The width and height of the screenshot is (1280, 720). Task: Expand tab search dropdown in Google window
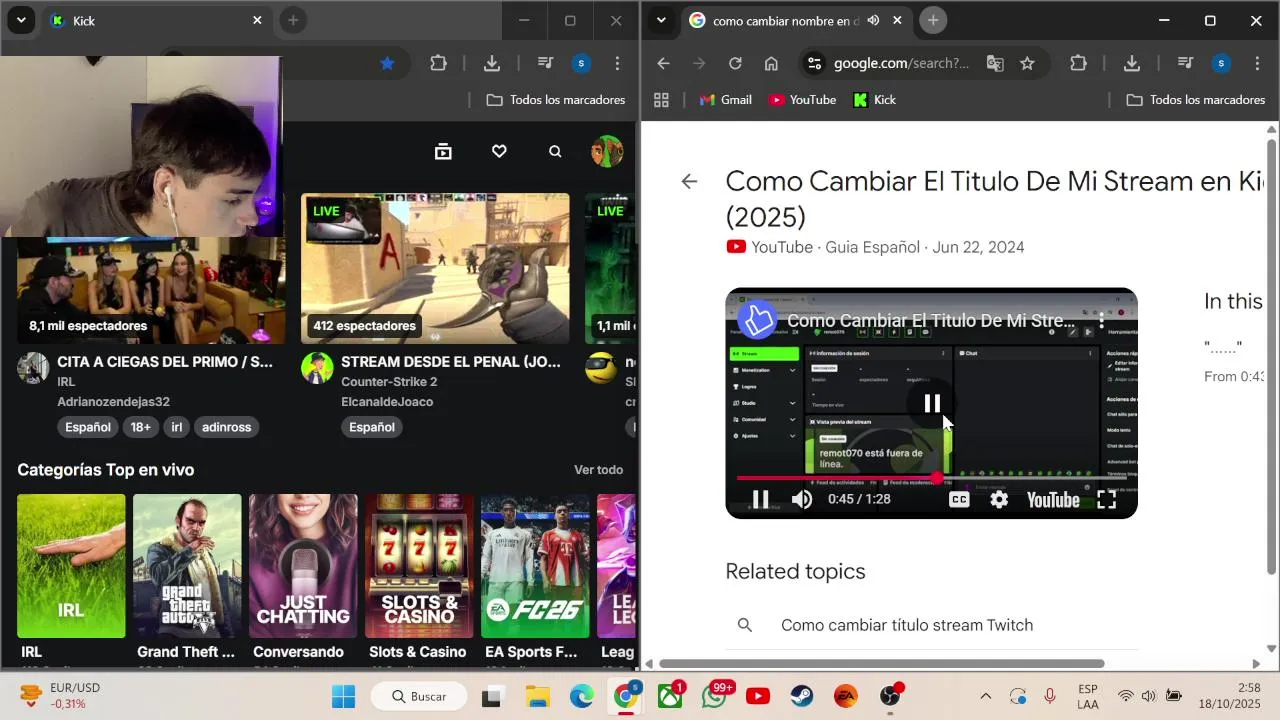[661, 20]
